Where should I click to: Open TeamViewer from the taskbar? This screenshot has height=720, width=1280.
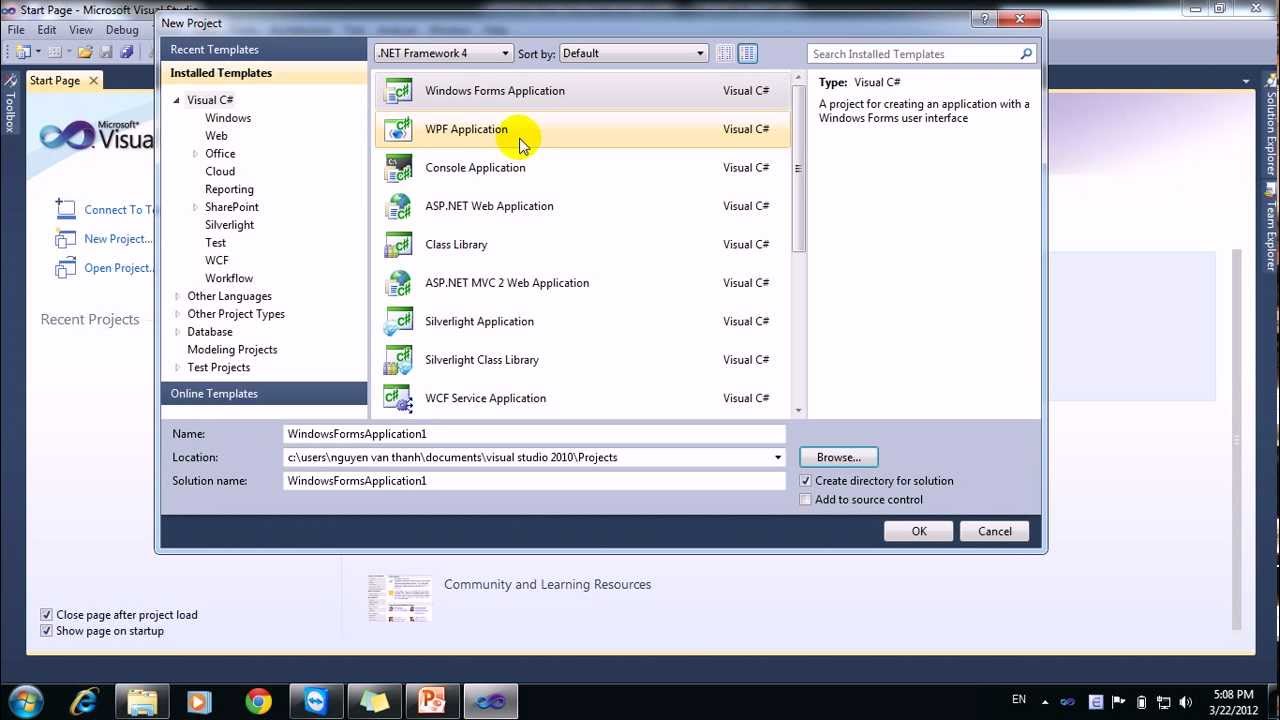316,701
